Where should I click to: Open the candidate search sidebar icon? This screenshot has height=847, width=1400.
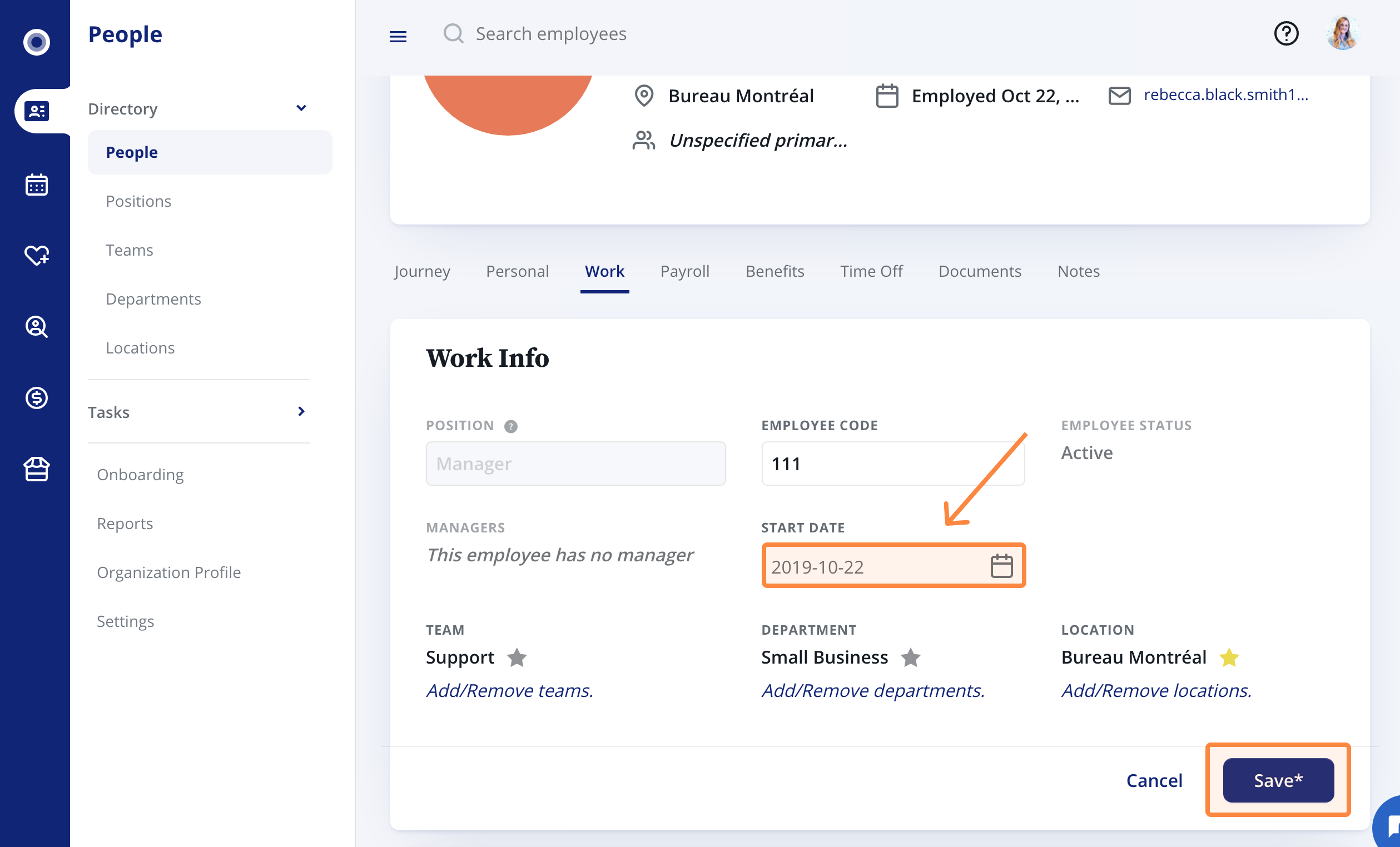tap(36, 327)
